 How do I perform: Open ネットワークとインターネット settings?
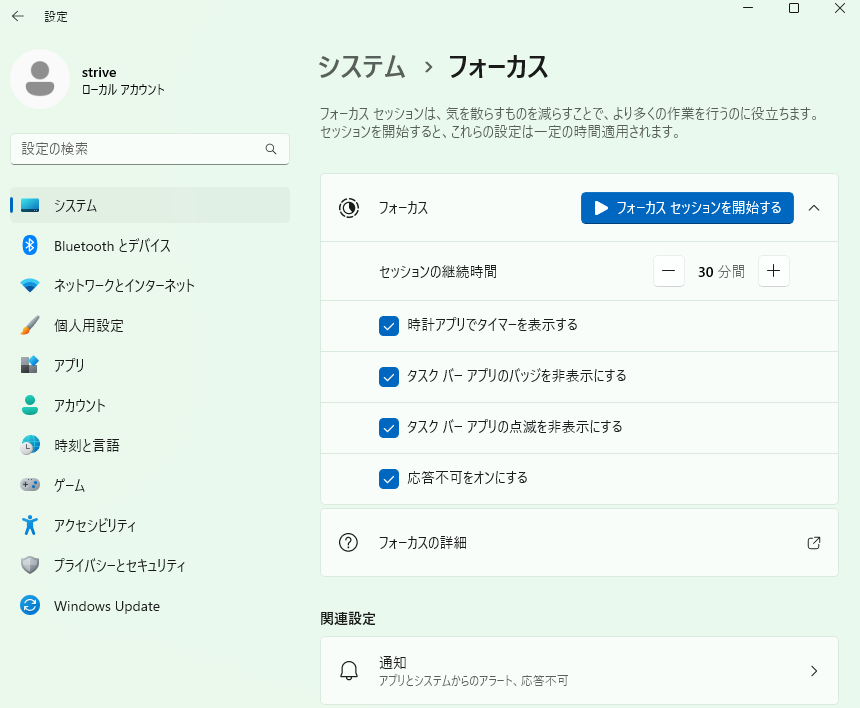click(150, 285)
